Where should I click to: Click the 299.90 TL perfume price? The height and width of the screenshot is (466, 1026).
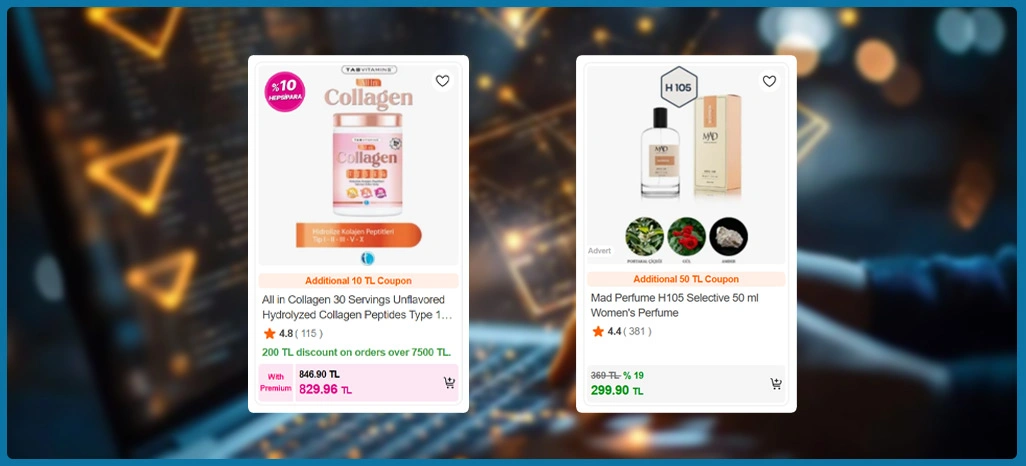(617, 391)
